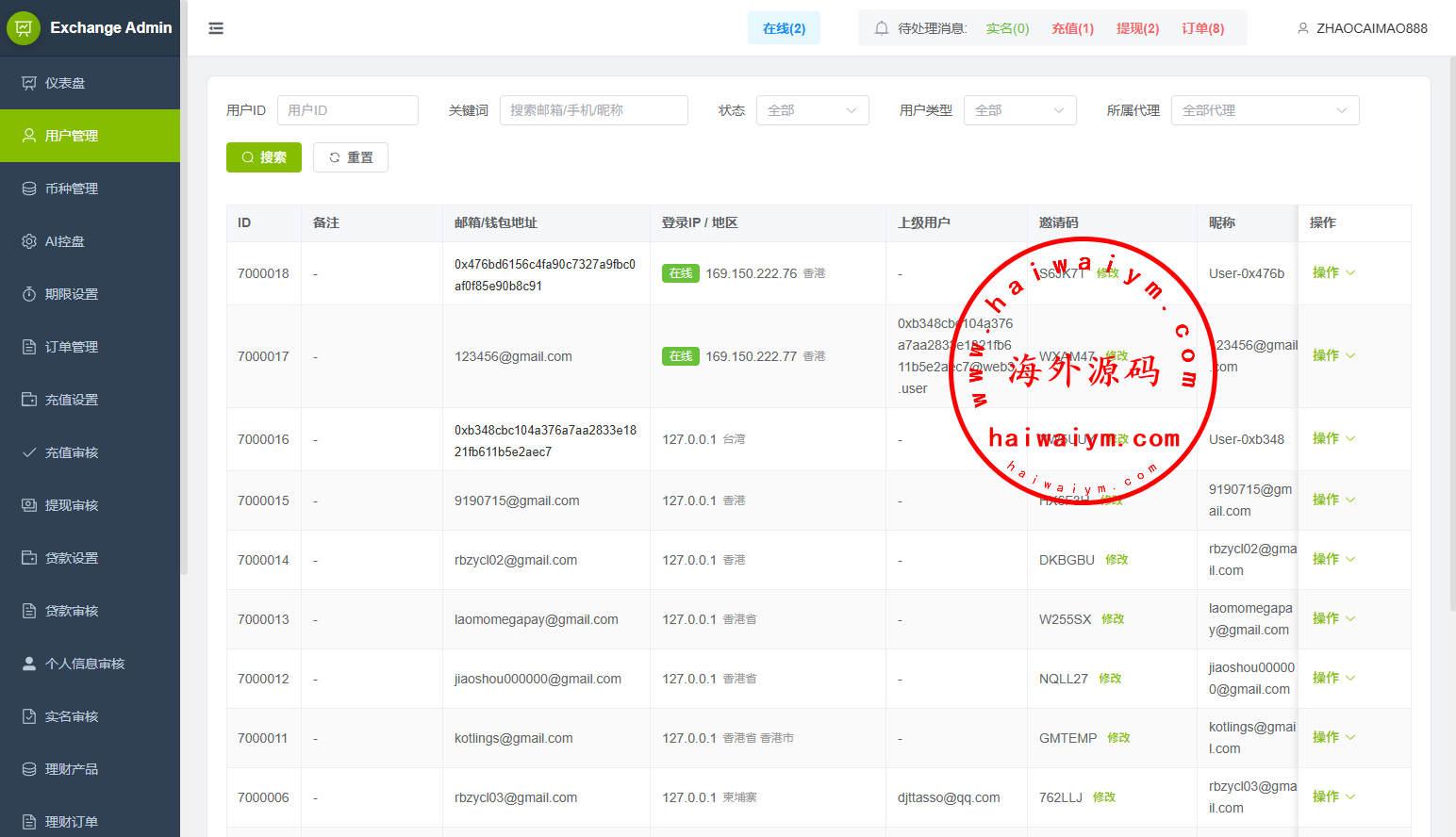Image resolution: width=1456 pixels, height=837 pixels.
Task: Go to 提现审核 sidebar item
Action: 72,505
